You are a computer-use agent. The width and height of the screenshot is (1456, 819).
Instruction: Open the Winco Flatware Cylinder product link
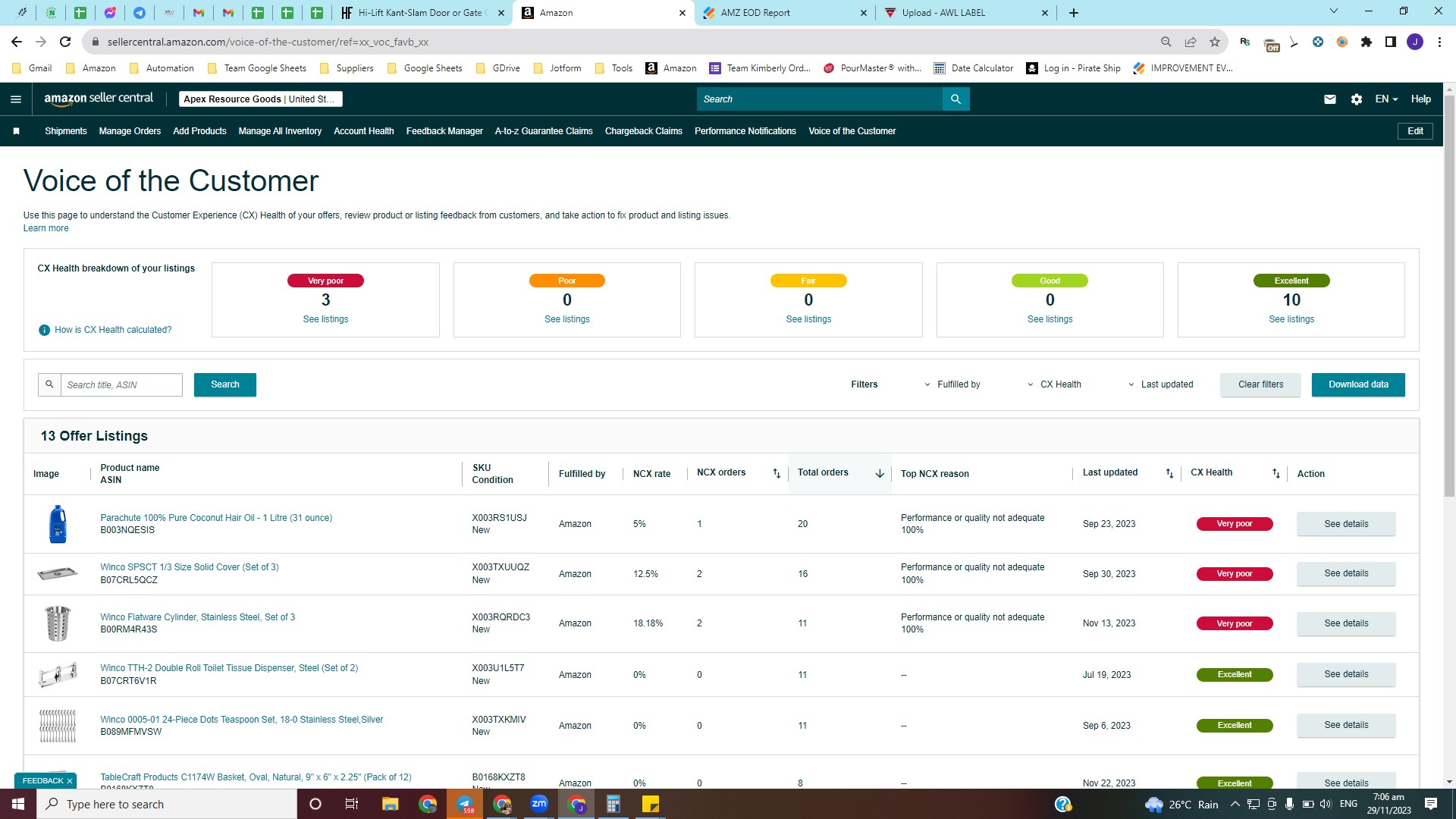197,617
